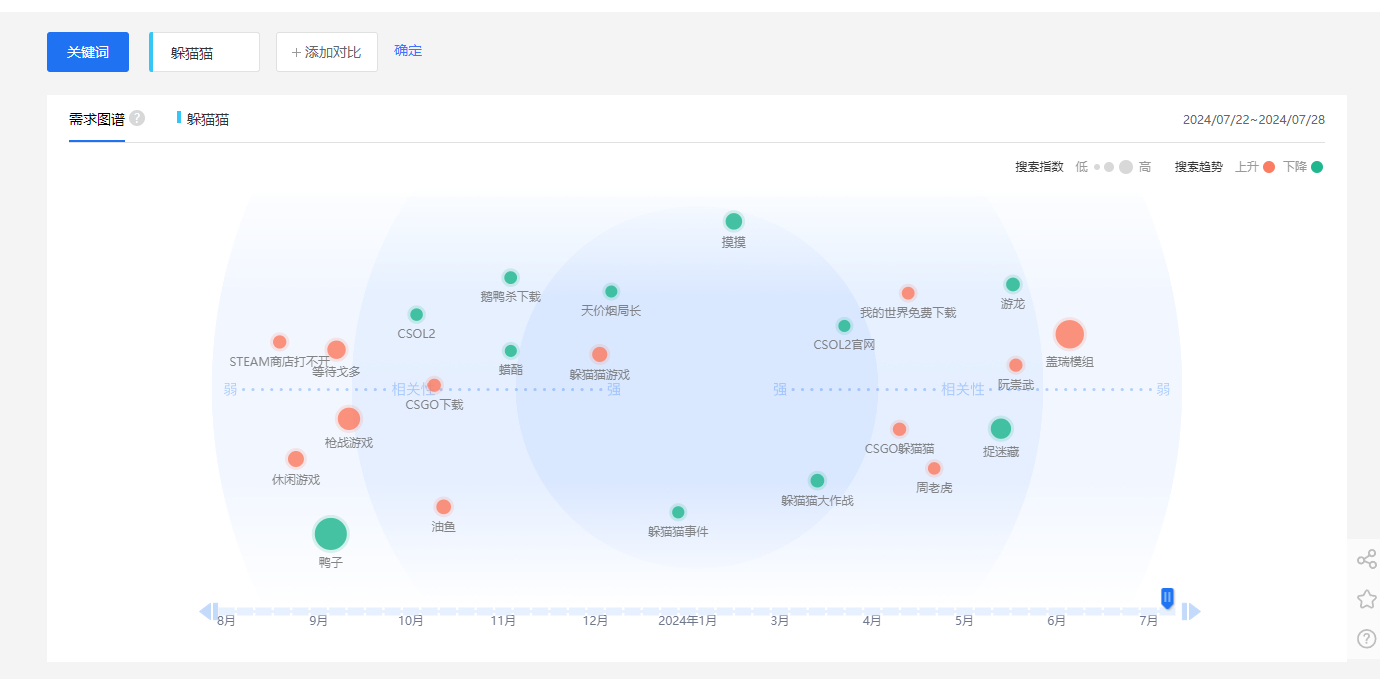
Task: Click the timeline left arrow
Action: [207, 611]
